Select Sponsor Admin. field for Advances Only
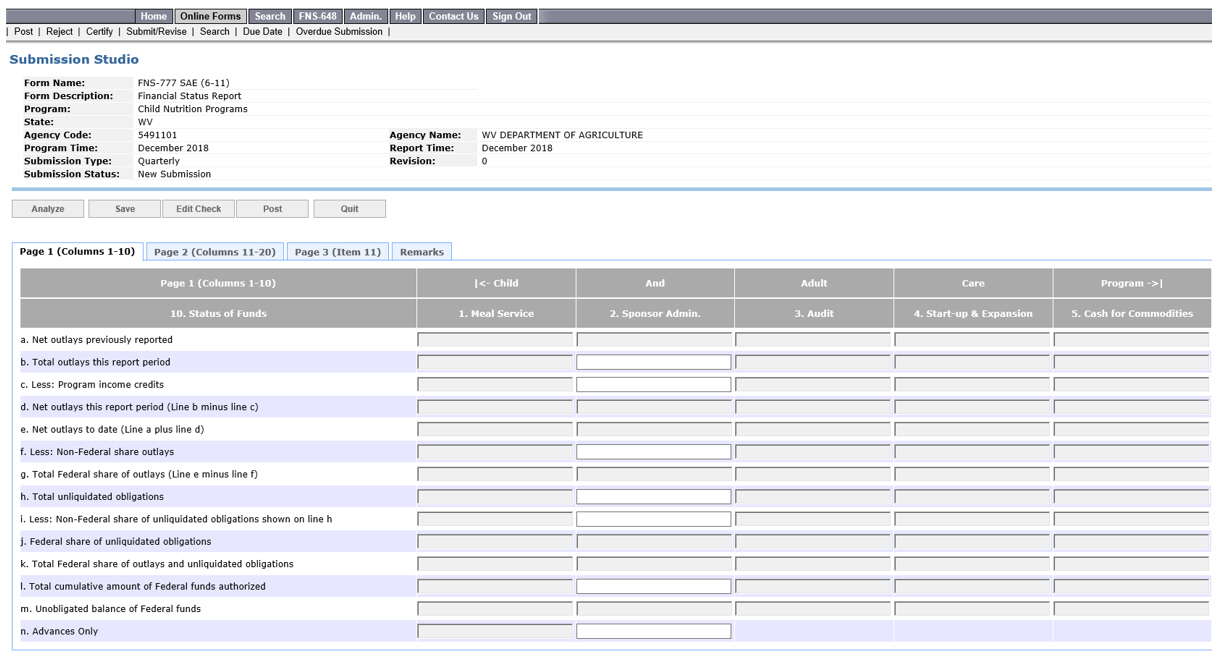Image resolution: width=1217 pixels, height=657 pixels. point(653,631)
